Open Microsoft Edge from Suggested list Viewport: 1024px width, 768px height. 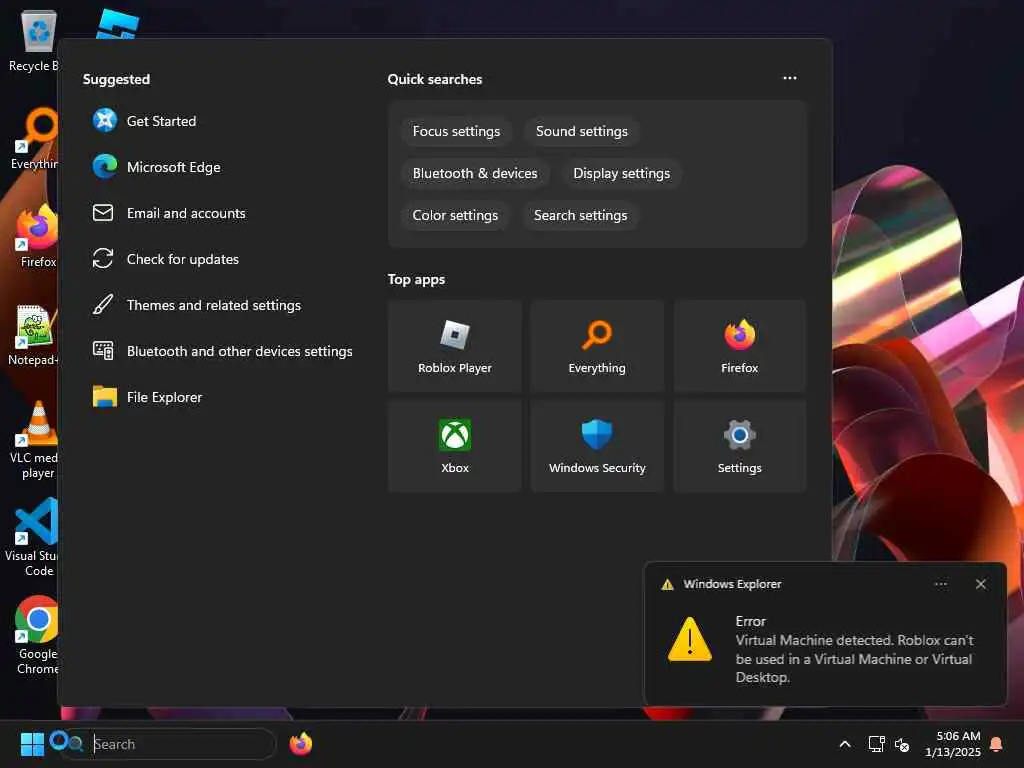click(x=157, y=167)
